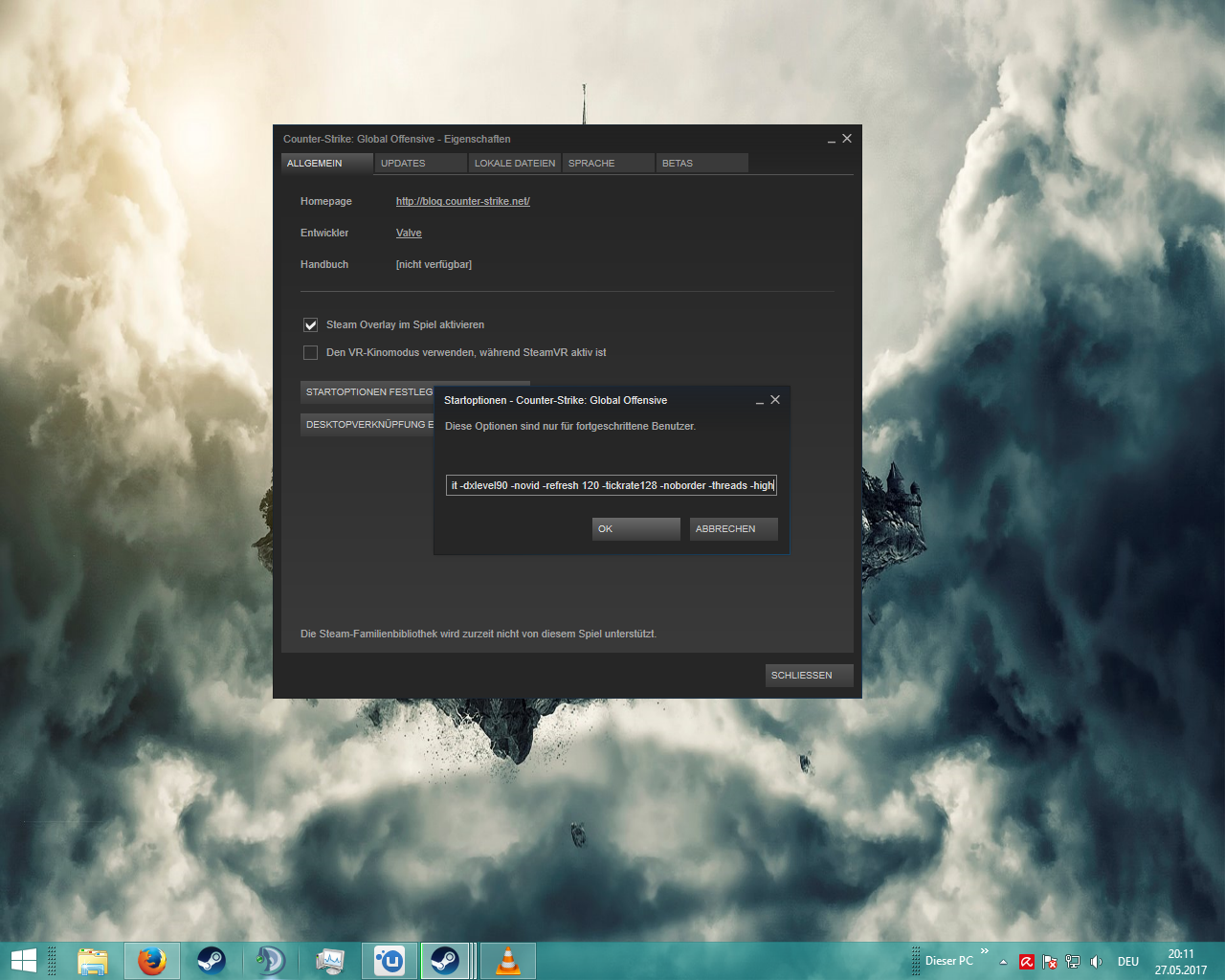Enable the VR-Kinomodus checkbox
The width and height of the screenshot is (1225, 980).
[310, 353]
